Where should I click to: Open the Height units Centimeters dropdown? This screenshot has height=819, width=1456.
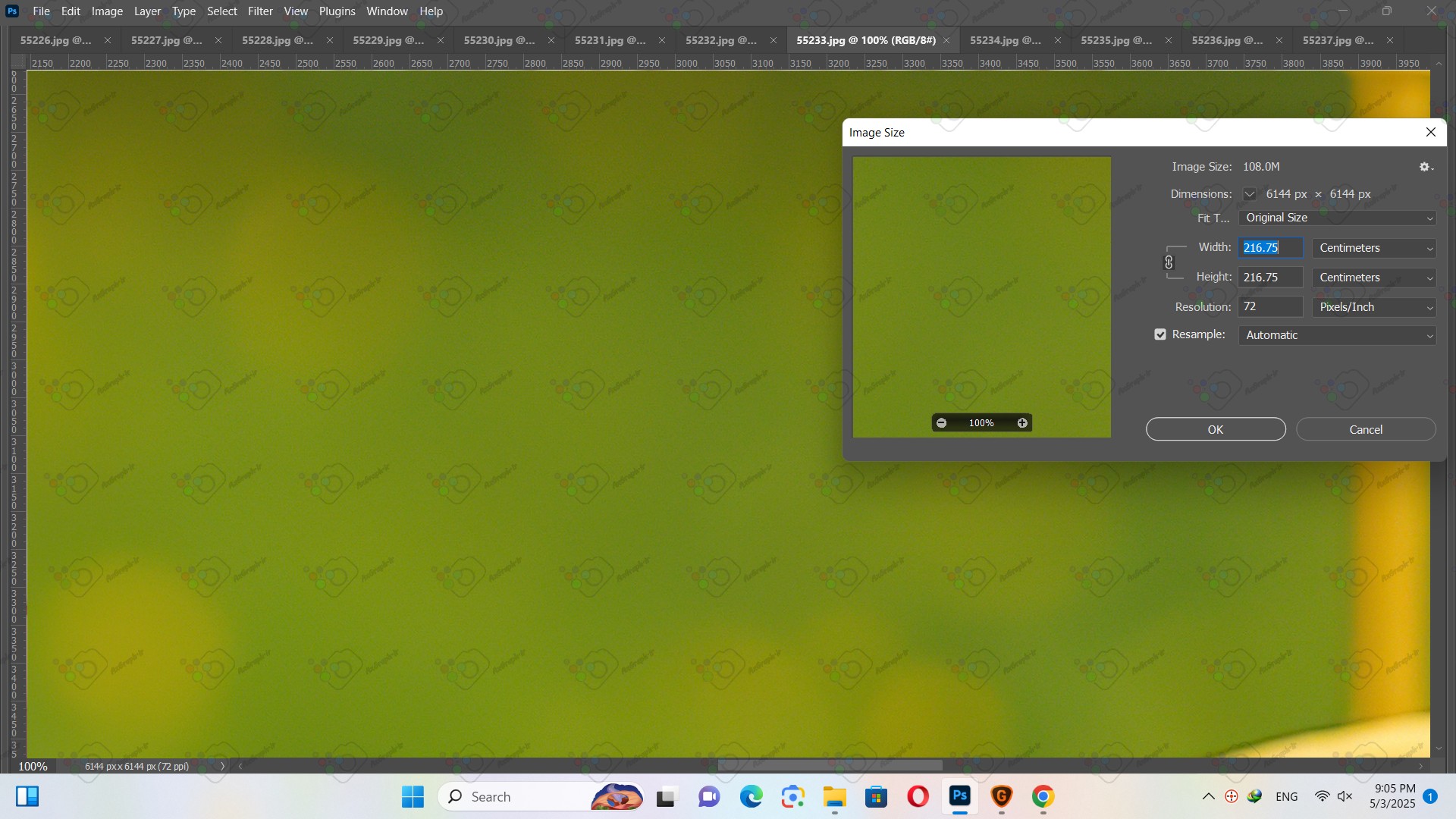click(1374, 278)
